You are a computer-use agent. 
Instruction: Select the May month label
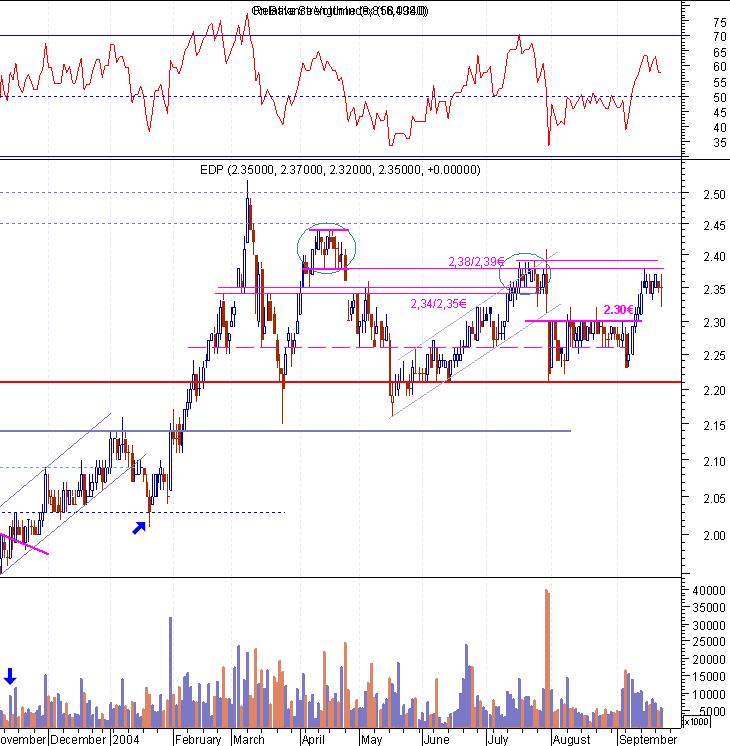click(371, 739)
